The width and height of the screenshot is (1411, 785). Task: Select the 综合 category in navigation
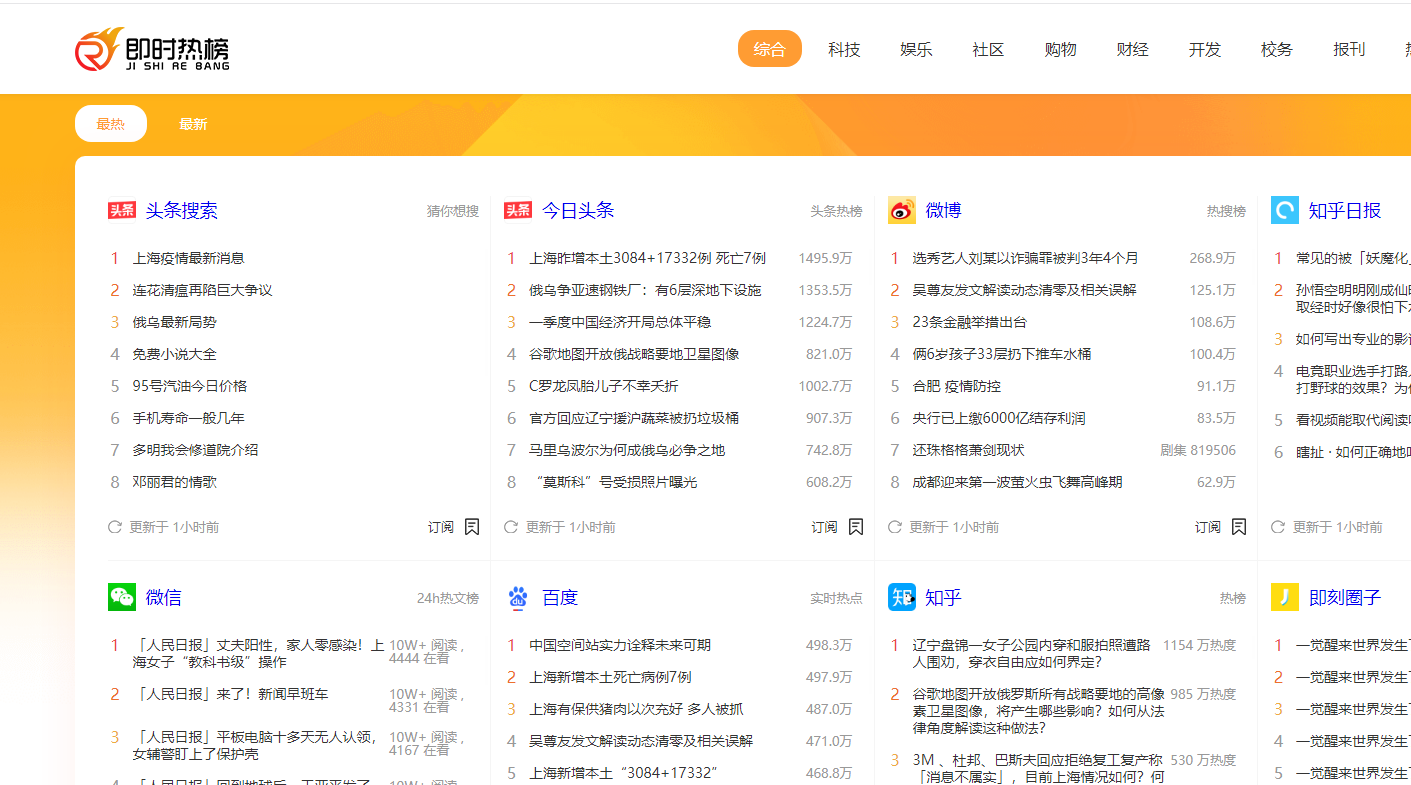[770, 49]
